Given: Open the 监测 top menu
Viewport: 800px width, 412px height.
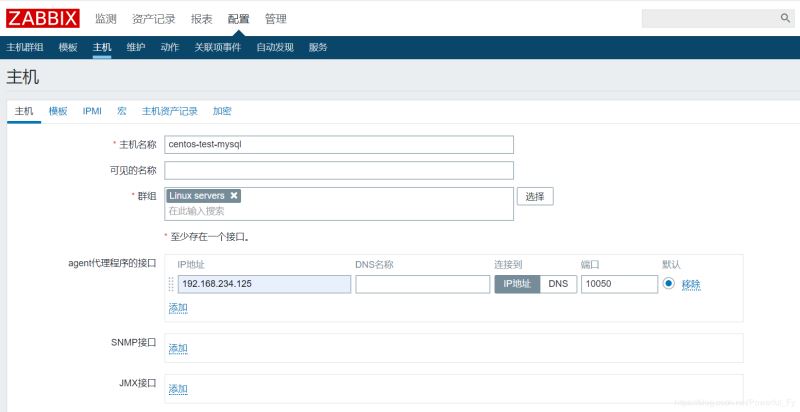Looking at the screenshot, I should tap(105, 18).
